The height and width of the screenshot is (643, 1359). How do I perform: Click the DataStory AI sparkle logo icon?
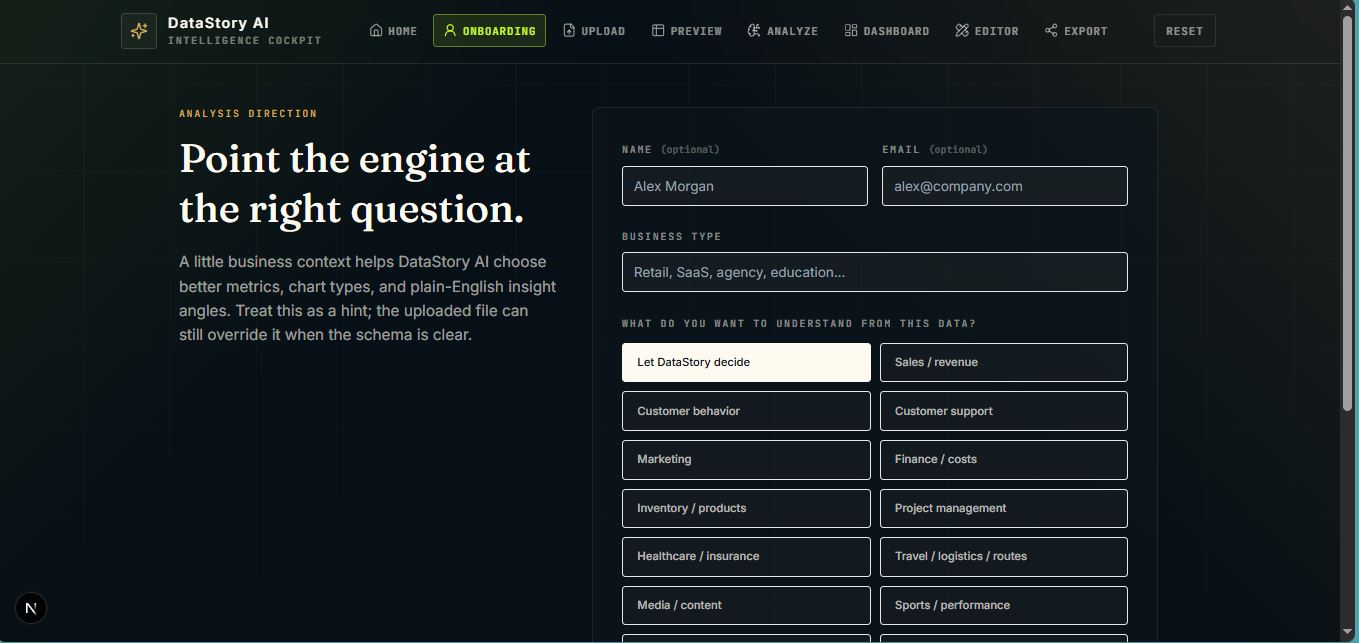[139, 31]
